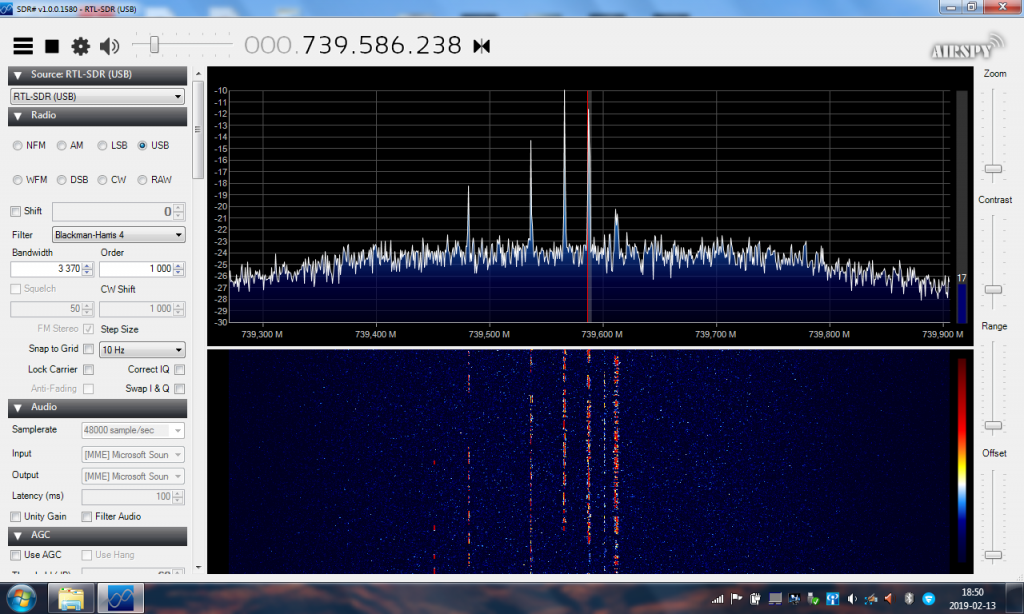Click the red tuning marker line
The height and width of the screenshot is (614, 1024).
pos(588,206)
